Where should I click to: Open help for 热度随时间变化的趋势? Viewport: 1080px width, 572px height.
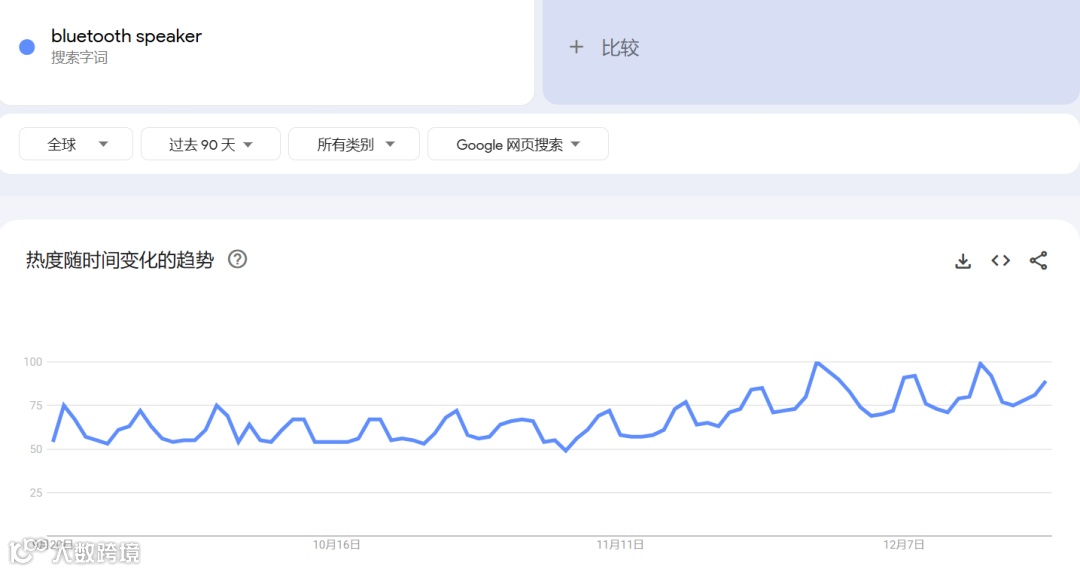point(238,259)
